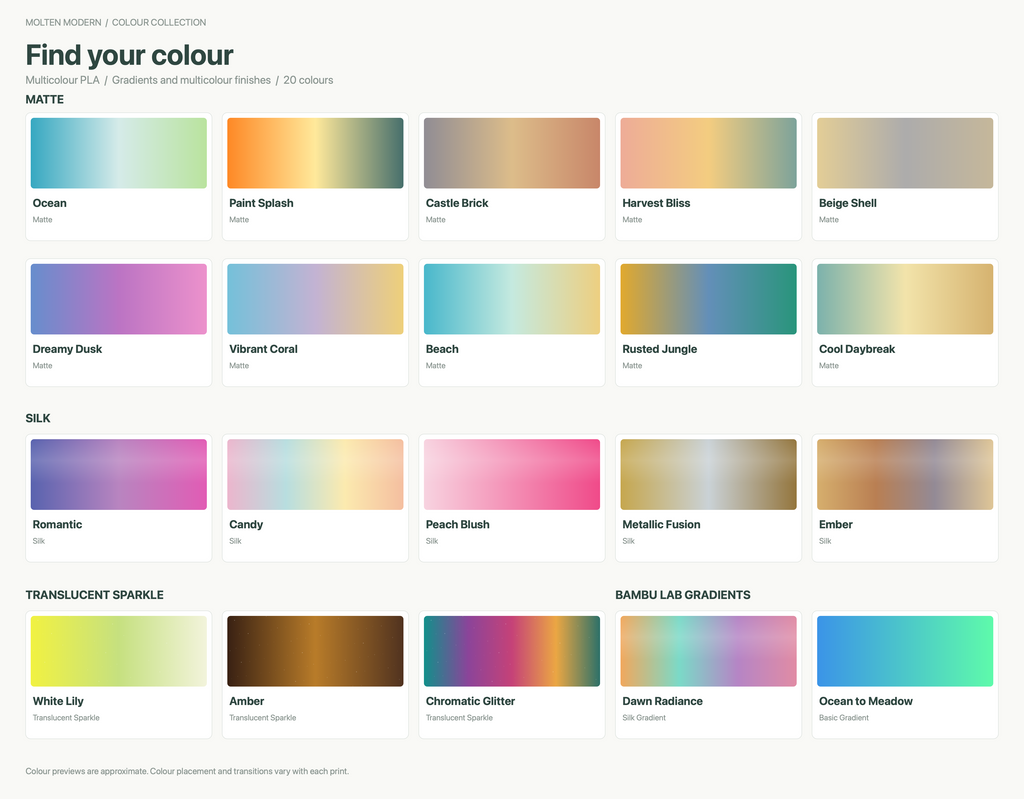The height and width of the screenshot is (799, 1024).
Task: Pick the Cool Daybreak colour swatch
Action: tap(905, 299)
